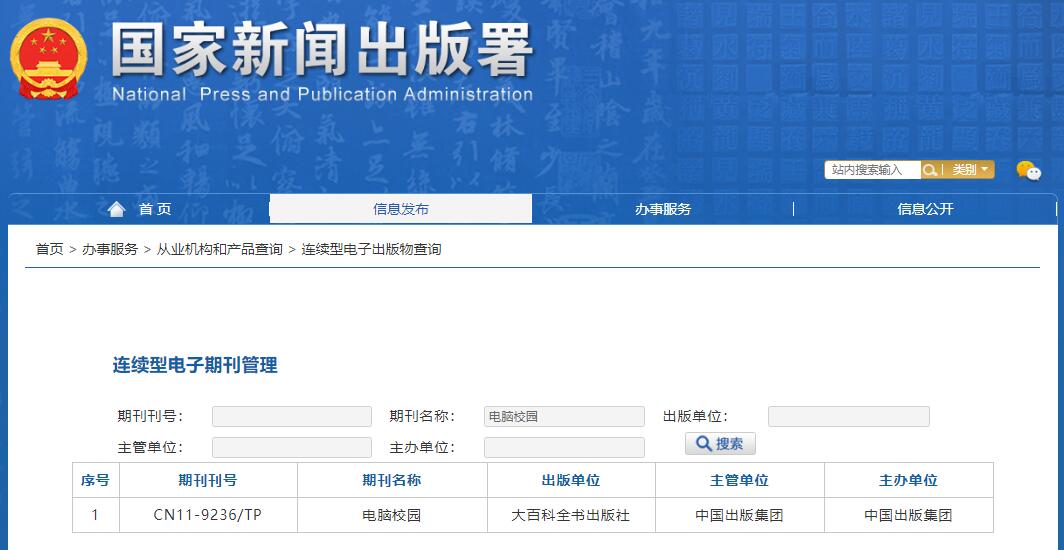Click the 从业机构和产品查询 breadcrumb link
Viewport: 1064px width, 550px height.
219,250
